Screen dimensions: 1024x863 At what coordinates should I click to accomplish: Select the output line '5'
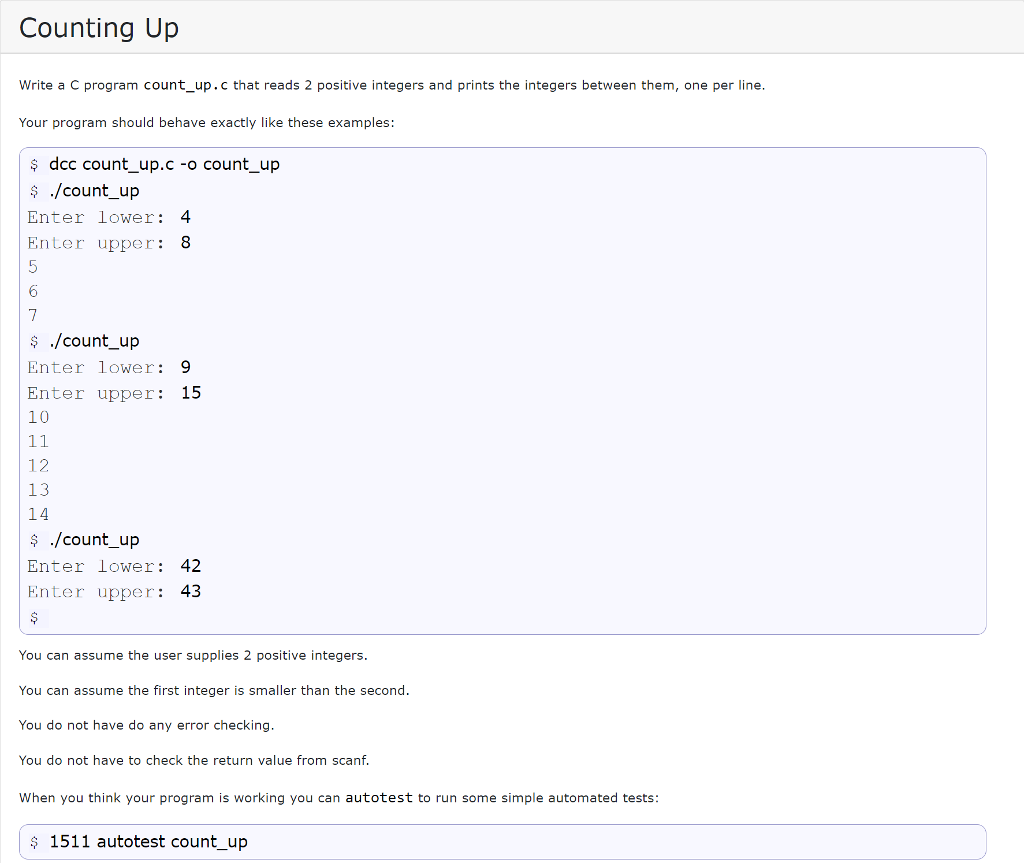pyautogui.click(x=33, y=267)
